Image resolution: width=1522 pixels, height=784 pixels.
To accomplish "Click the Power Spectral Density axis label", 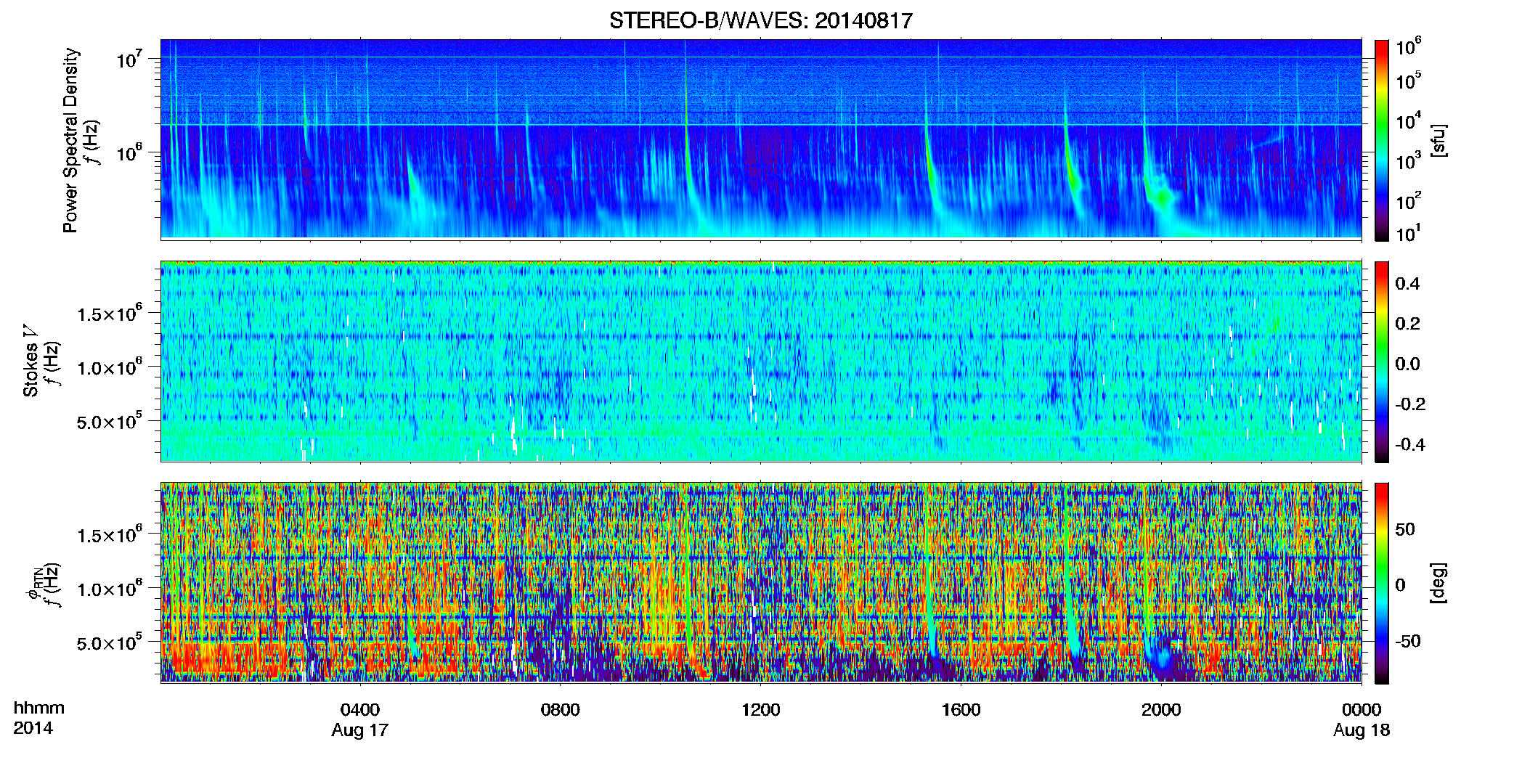I will [x=70, y=140].
